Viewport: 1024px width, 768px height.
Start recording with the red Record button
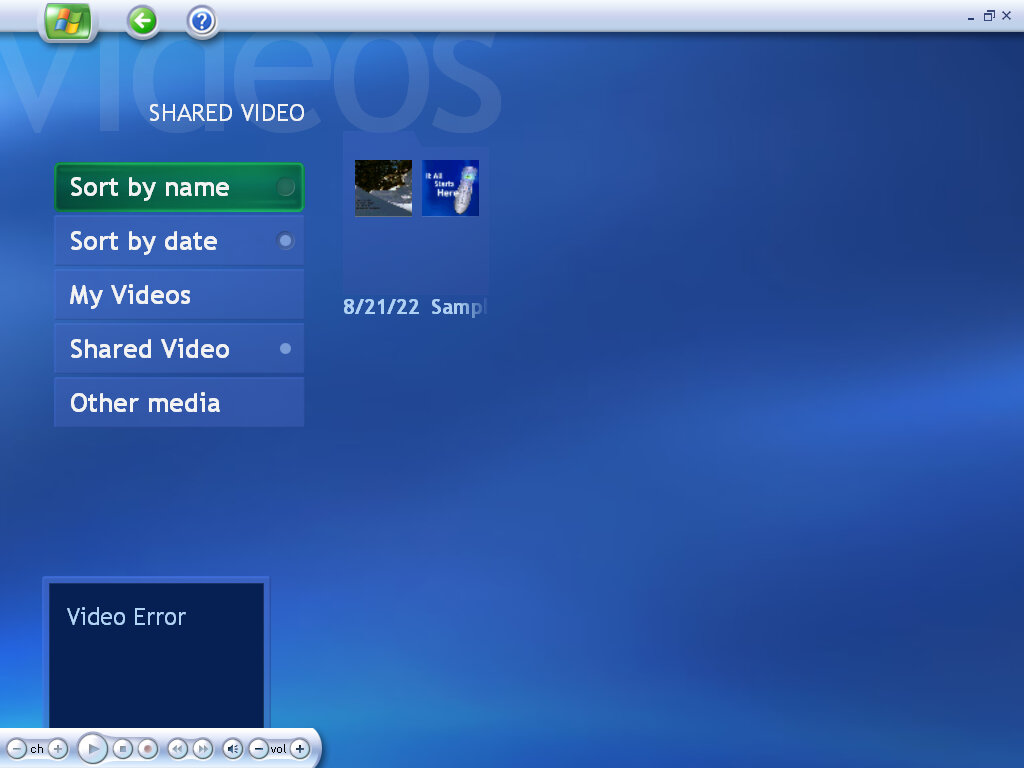point(147,748)
